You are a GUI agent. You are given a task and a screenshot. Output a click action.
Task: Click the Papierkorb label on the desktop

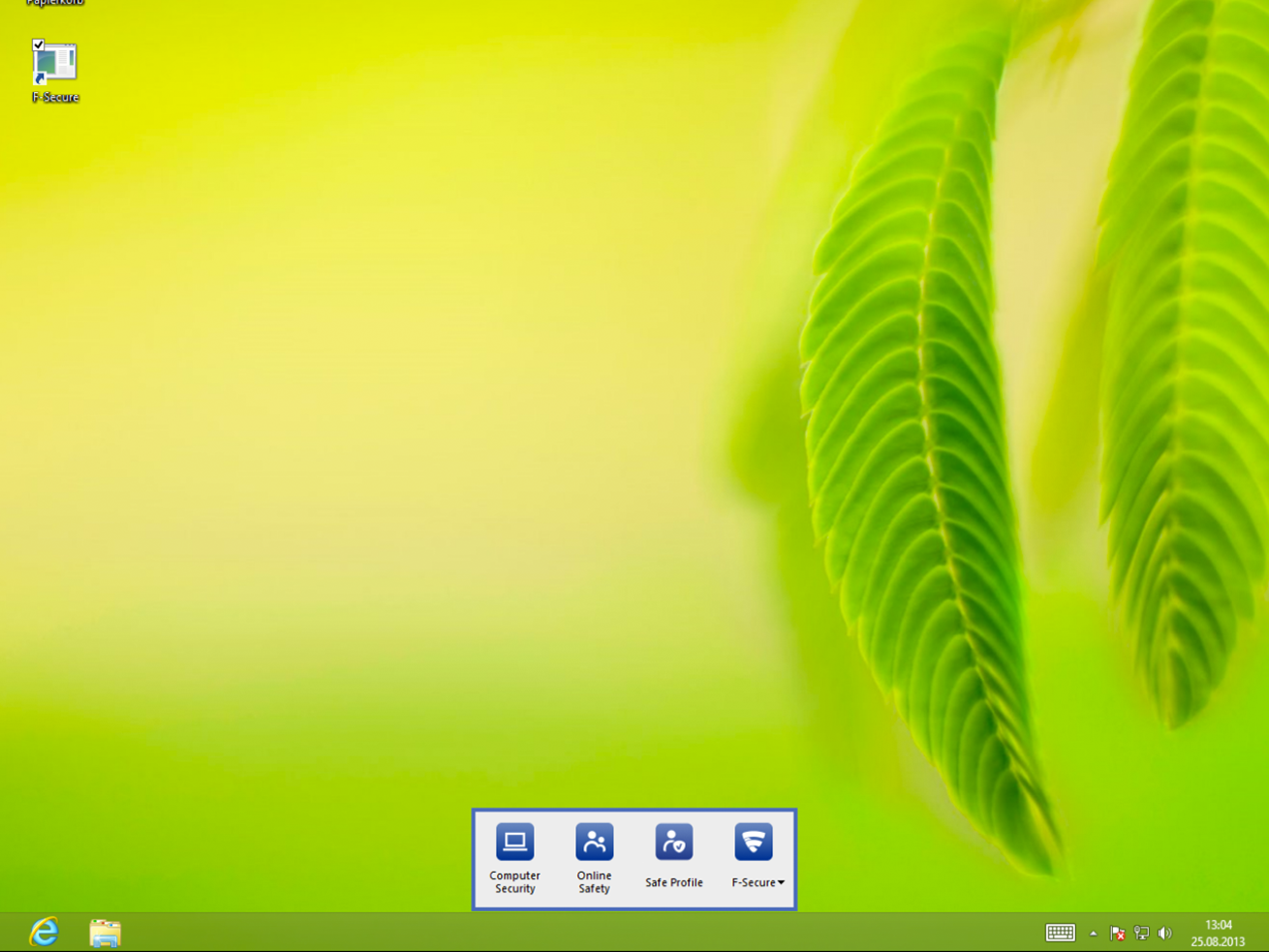54,3
